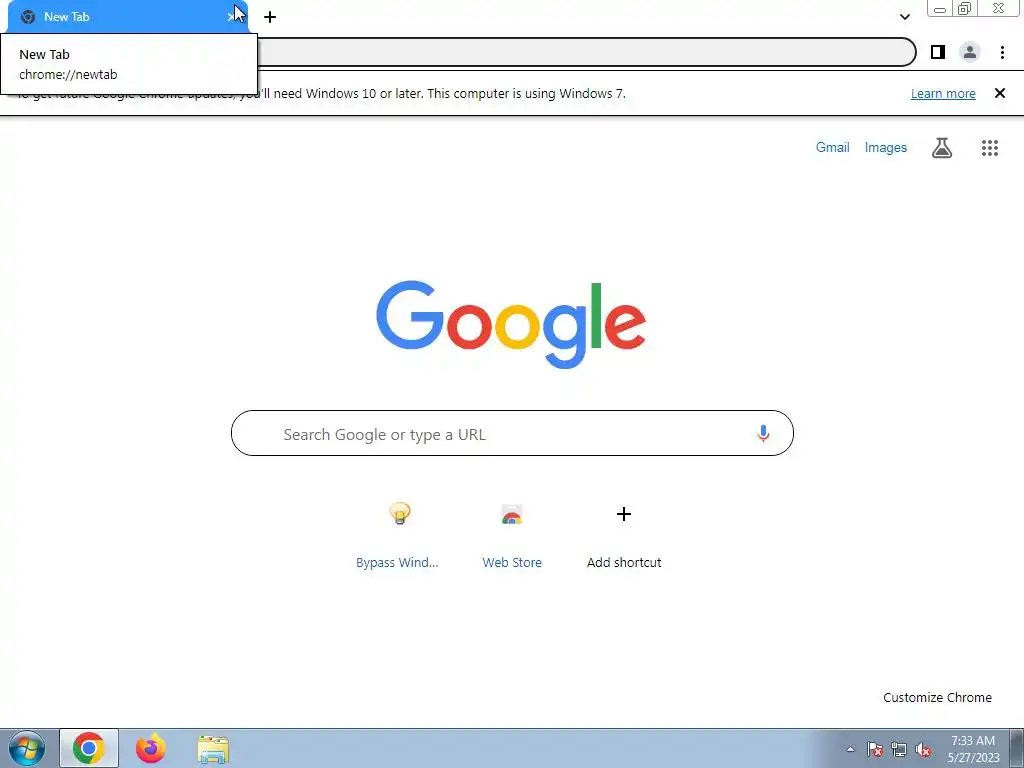Viewport: 1024px width, 768px height.
Task: Open Chrome three-dot menu
Action: click(1002, 52)
